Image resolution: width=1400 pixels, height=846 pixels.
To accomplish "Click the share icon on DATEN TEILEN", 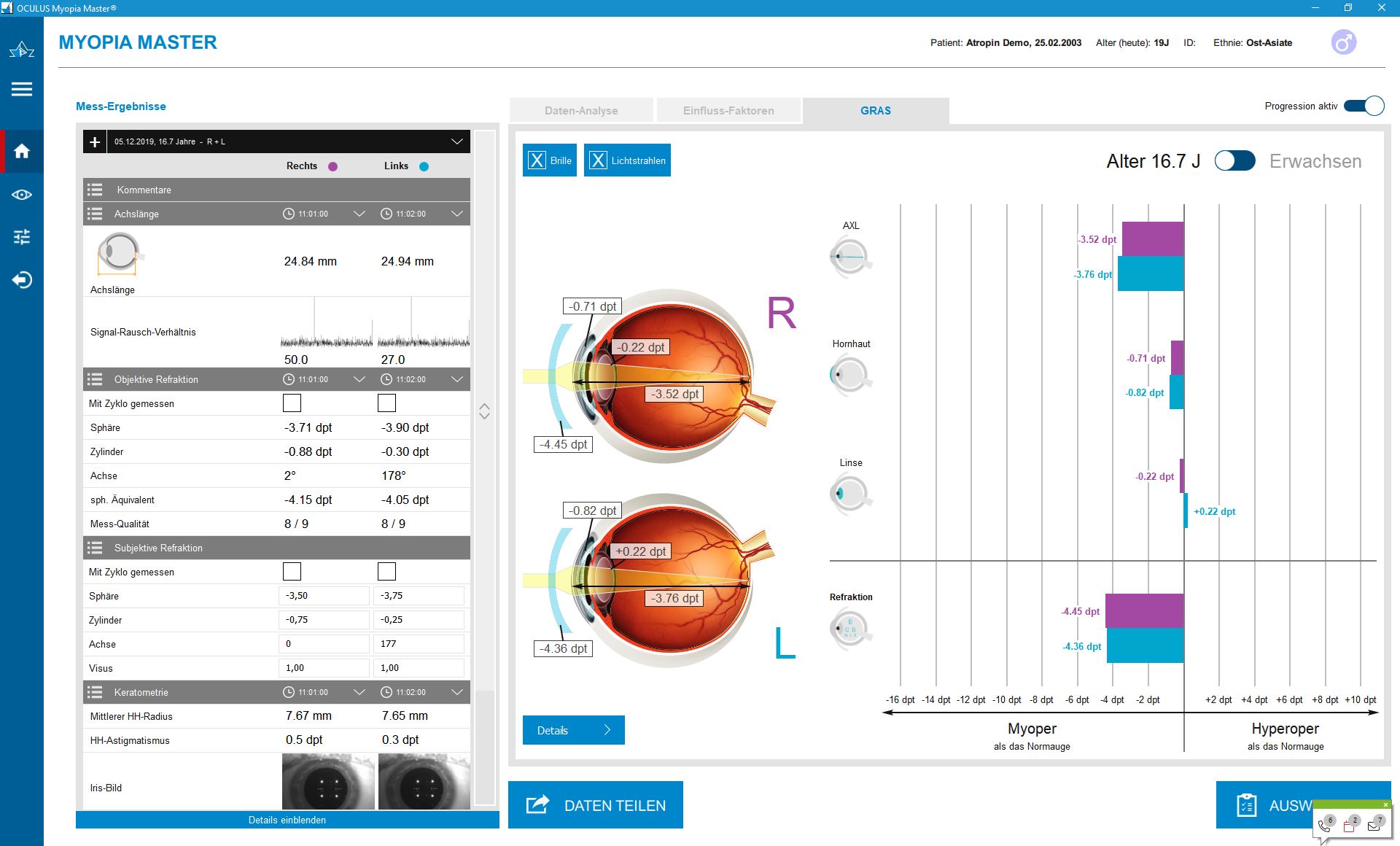I will click(x=537, y=804).
